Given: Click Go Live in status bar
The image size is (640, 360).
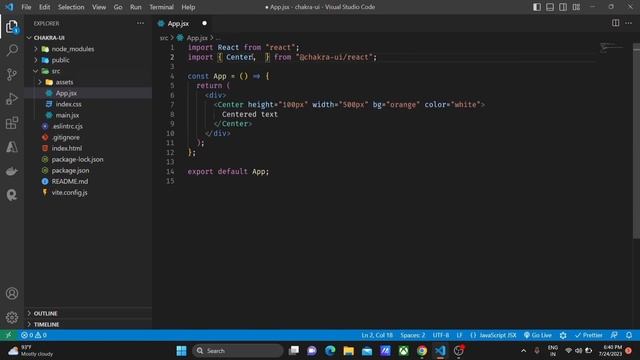Looking at the screenshot, I should (538, 335).
